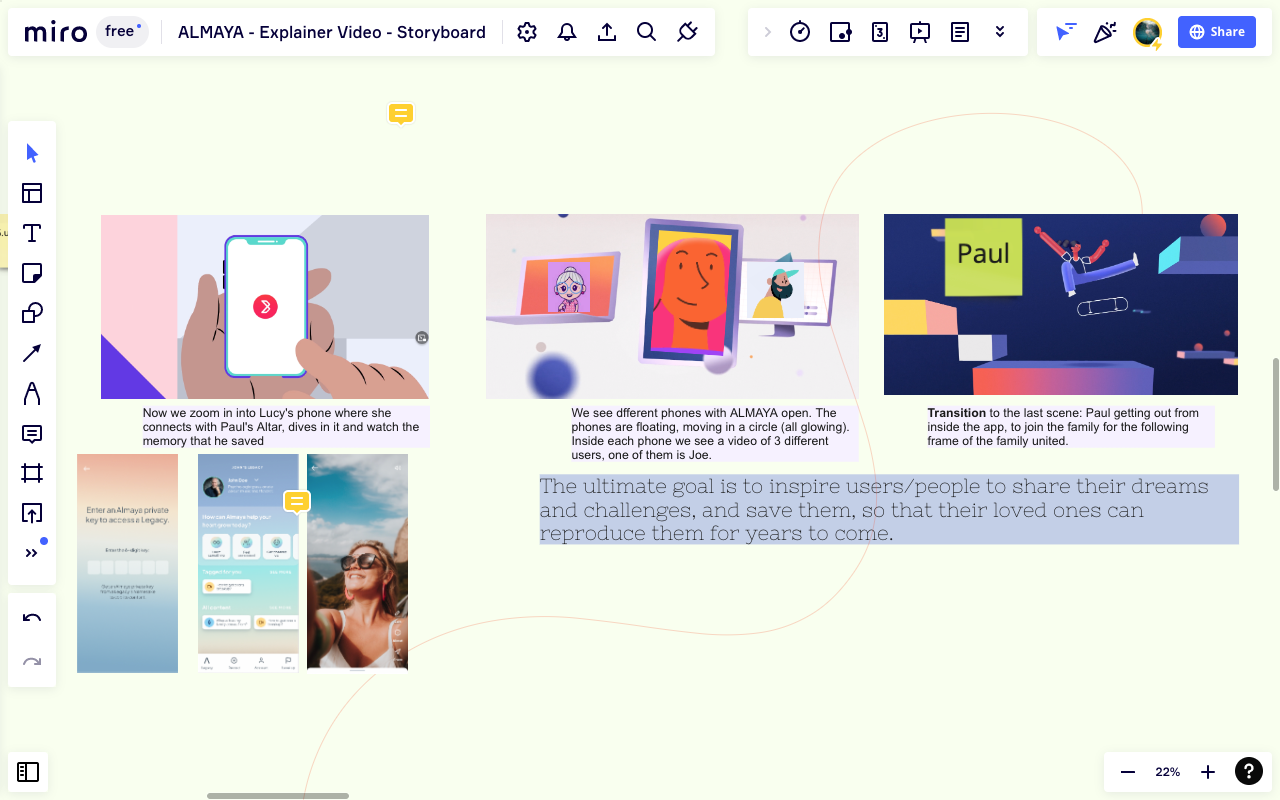Open the Upload tool
Screen dimensions: 1280x800
click(32, 513)
